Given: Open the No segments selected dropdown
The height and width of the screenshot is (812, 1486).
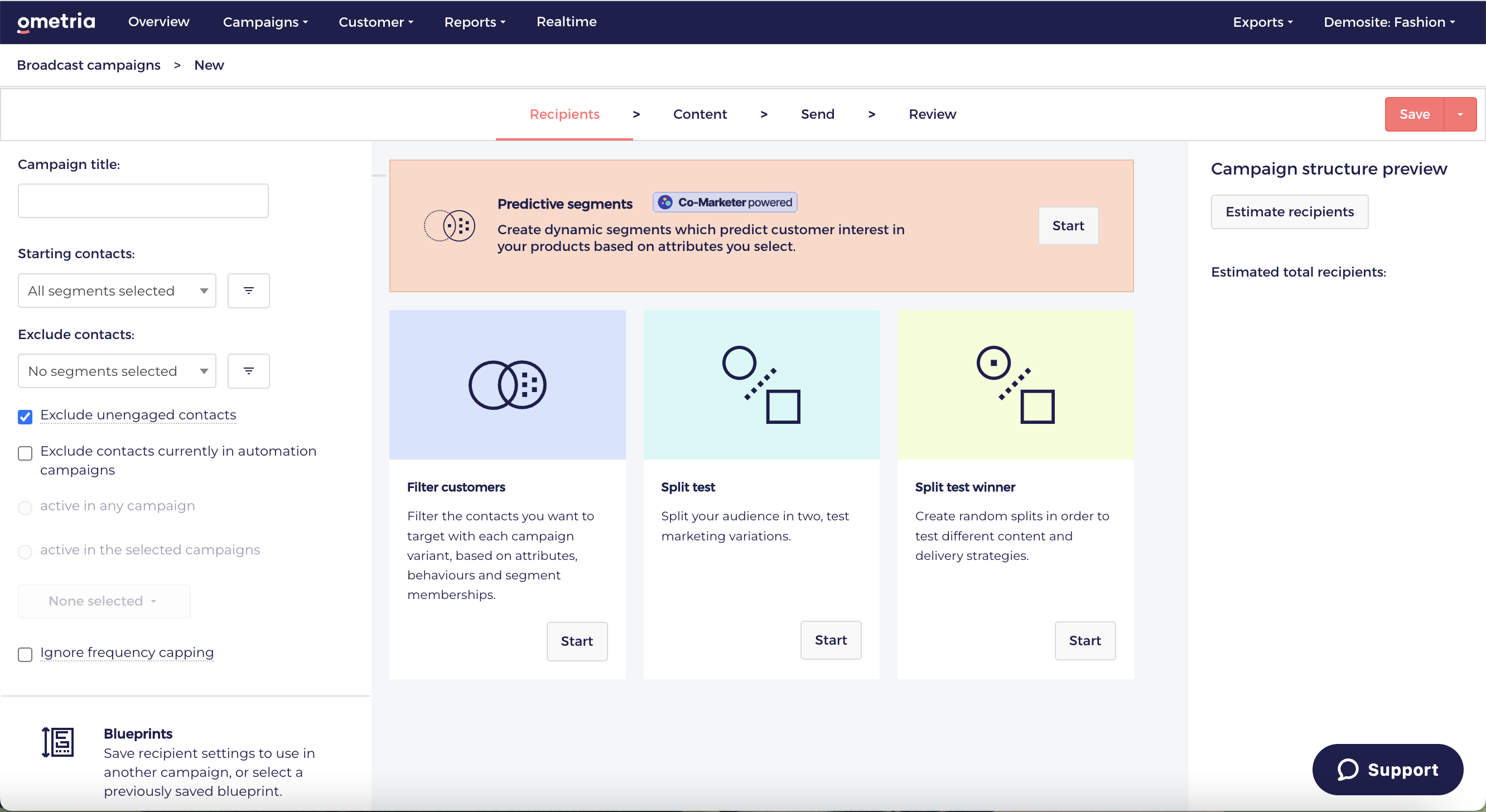Looking at the screenshot, I should [x=117, y=371].
